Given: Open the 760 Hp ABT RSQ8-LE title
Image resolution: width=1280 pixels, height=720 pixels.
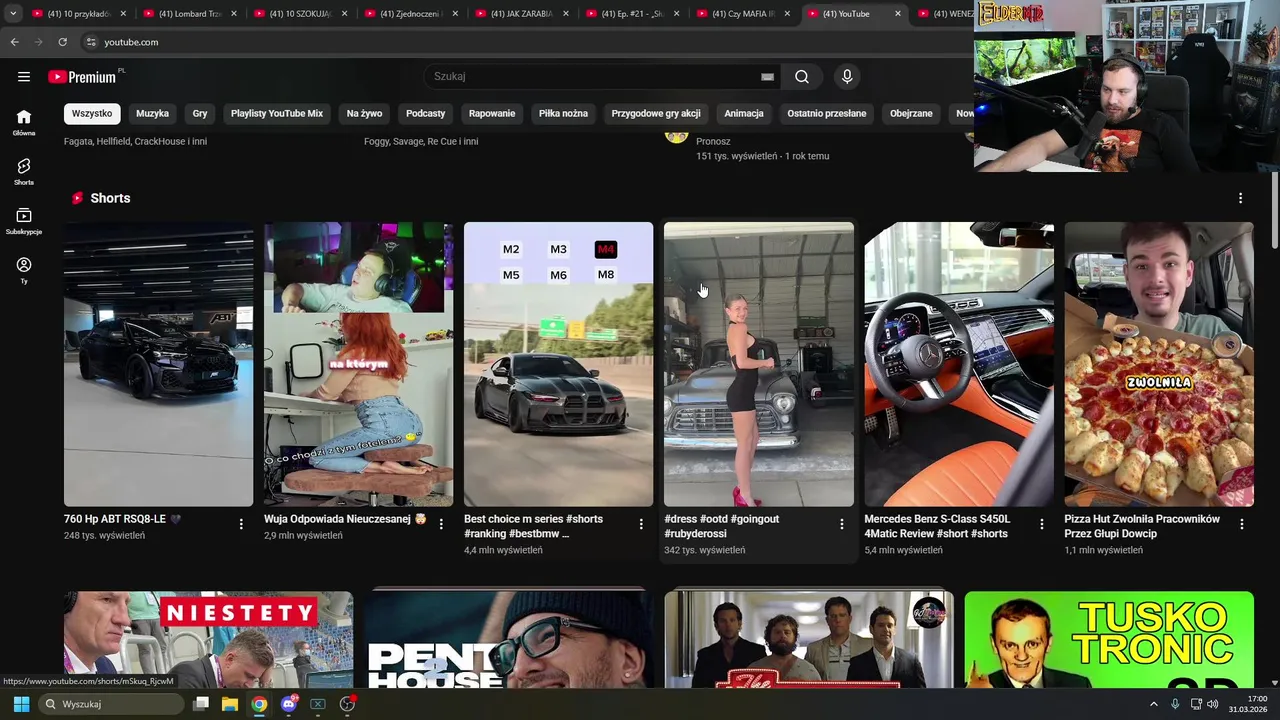Looking at the screenshot, I should click(x=123, y=519).
